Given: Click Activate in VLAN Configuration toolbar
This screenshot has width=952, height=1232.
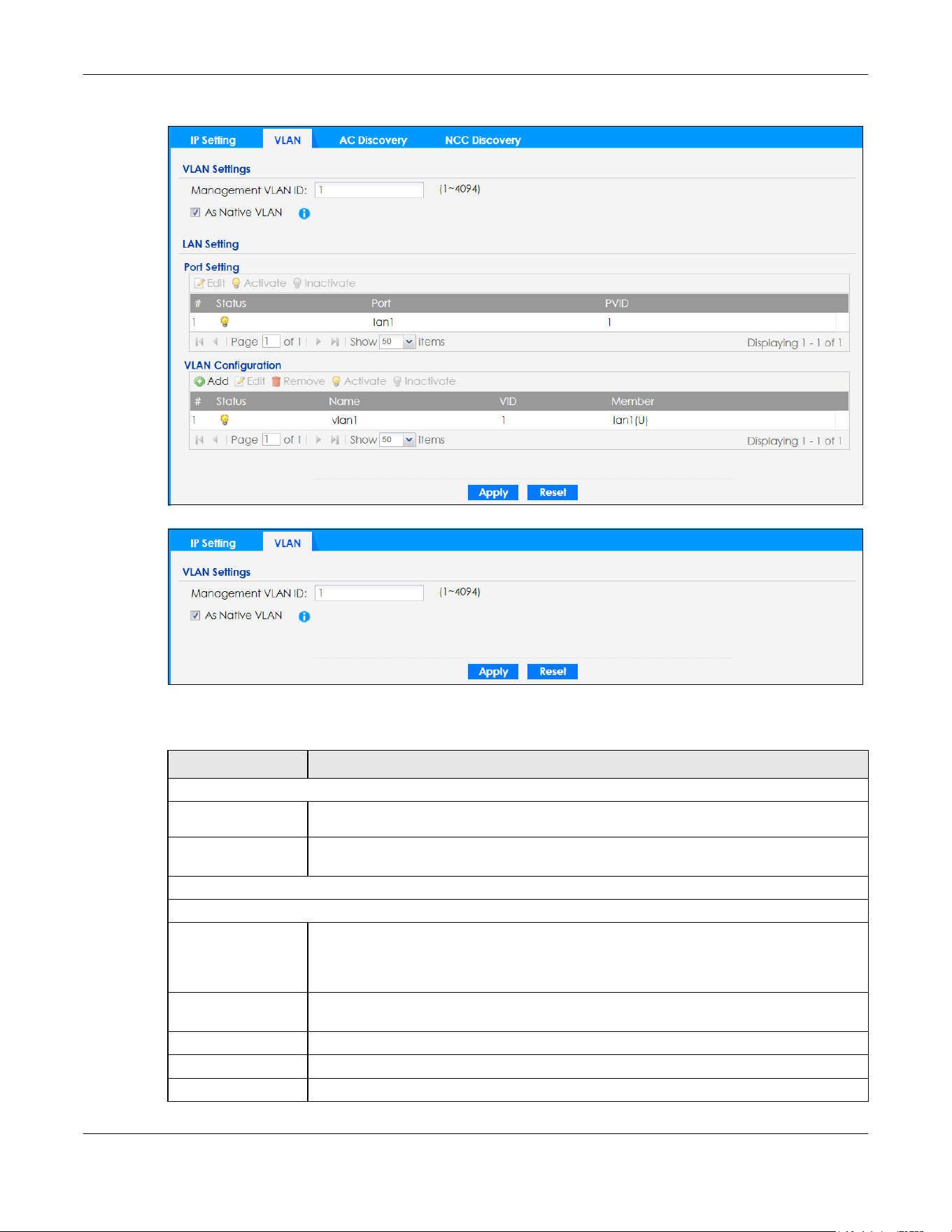Looking at the screenshot, I should click(359, 381).
